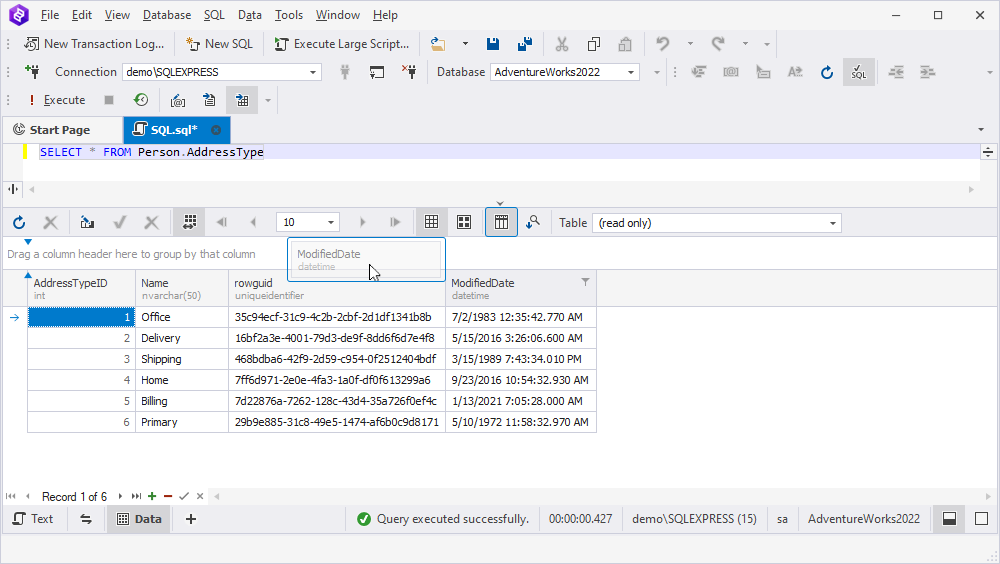Toggle the group-by panel view button
Viewport: 1000px width, 564px height.
[x=501, y=223]
